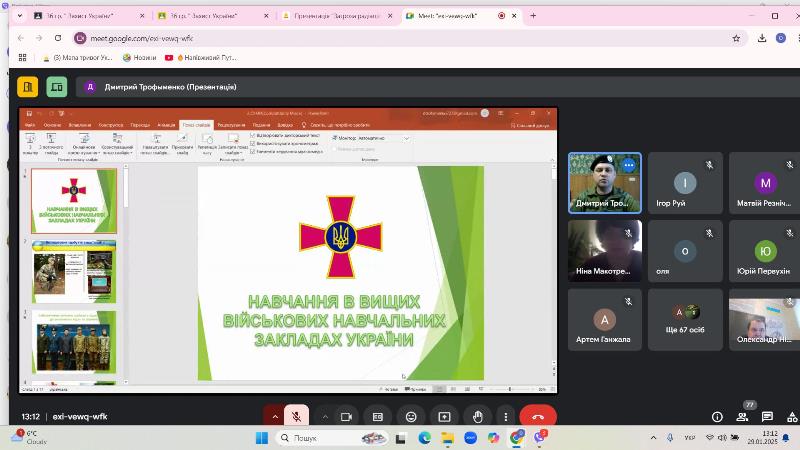Show the people list with 77 badge

click(x=744, y=417)
